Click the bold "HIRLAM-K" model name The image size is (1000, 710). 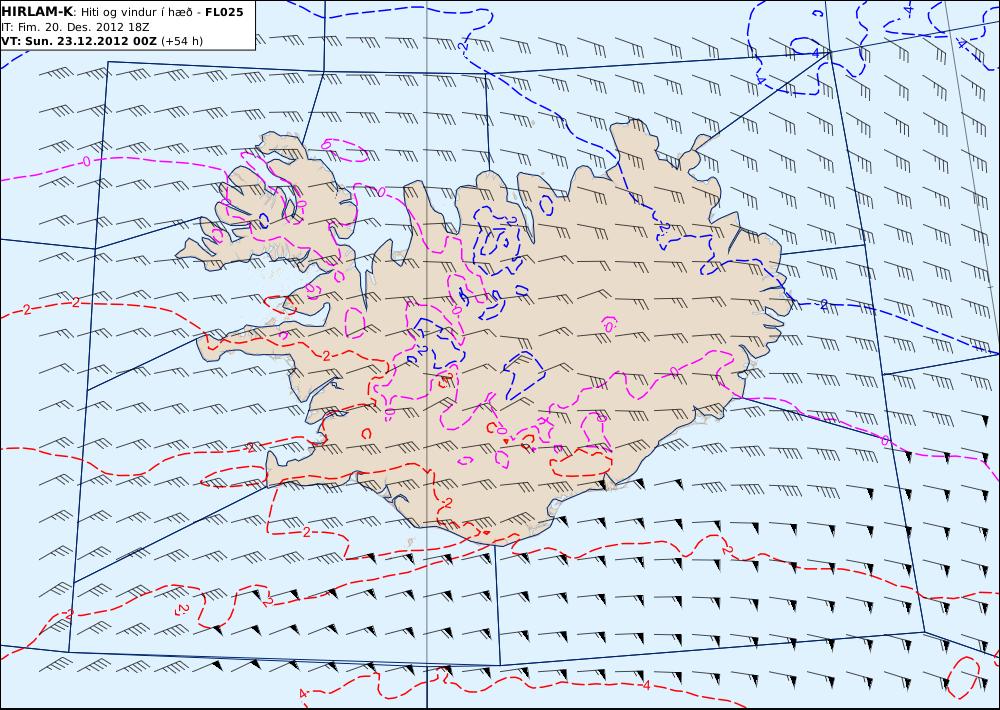pos(37,12)
